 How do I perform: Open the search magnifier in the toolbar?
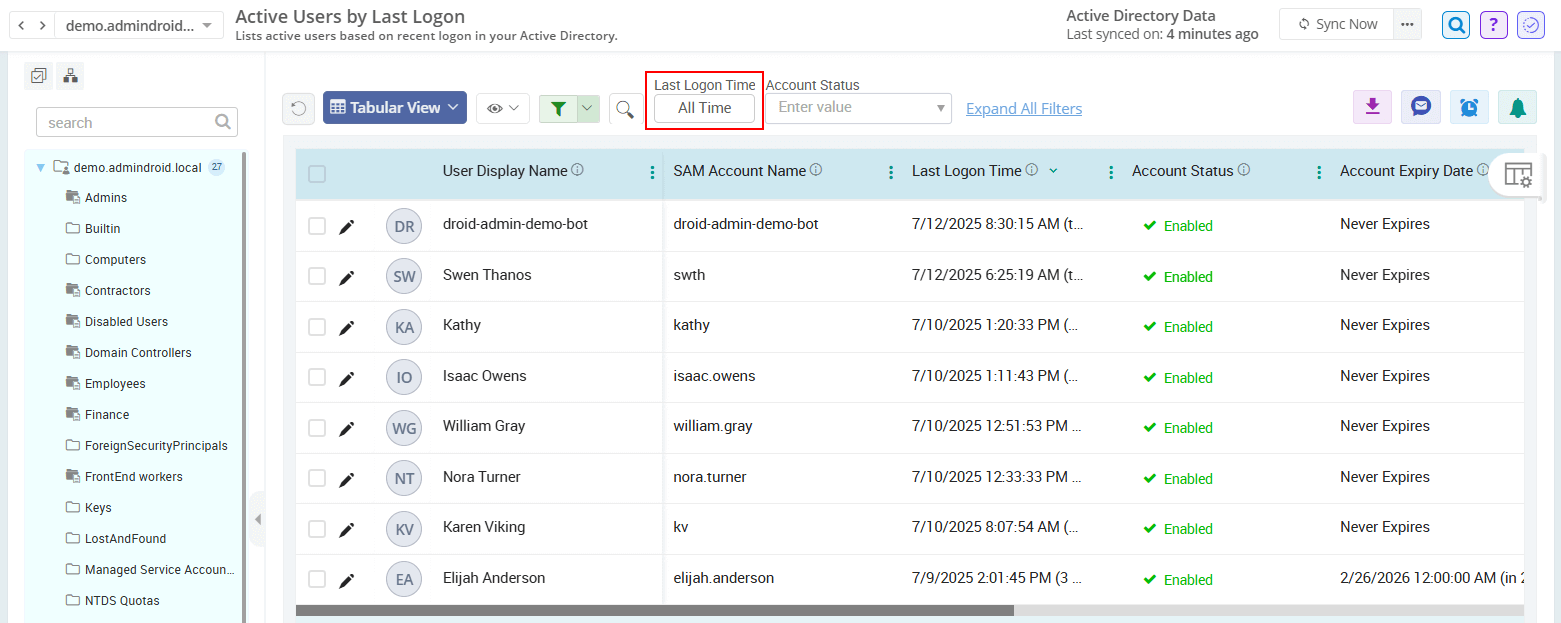pos(624,108)
